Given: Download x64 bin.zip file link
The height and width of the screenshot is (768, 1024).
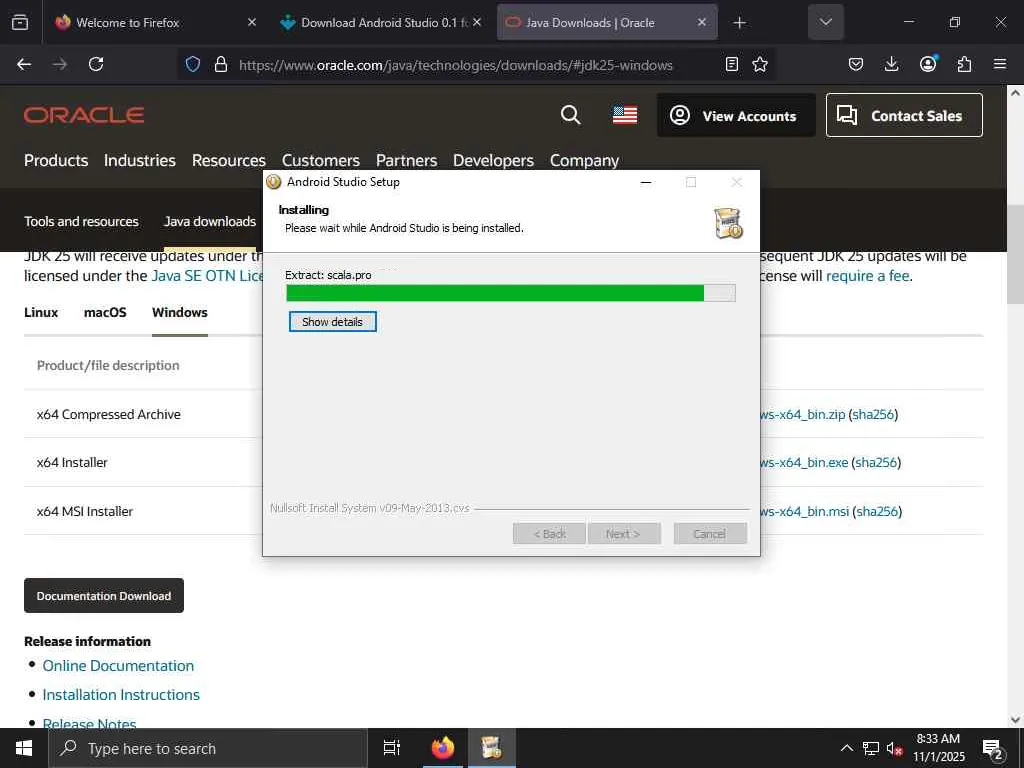Looking at the screenshot, I should [x=803, y=414].
